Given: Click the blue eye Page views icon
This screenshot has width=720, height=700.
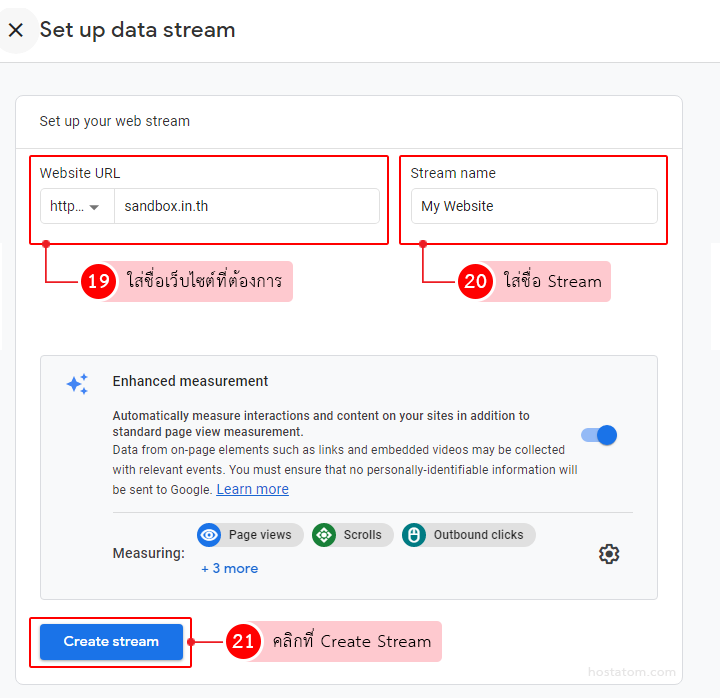Looking at the screenshot, I should [x=209, y=535].
